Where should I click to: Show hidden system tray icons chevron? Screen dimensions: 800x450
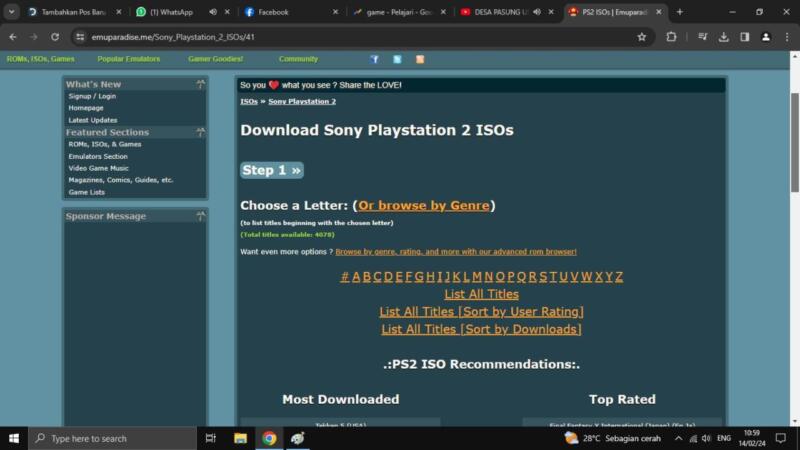(678, 438)
